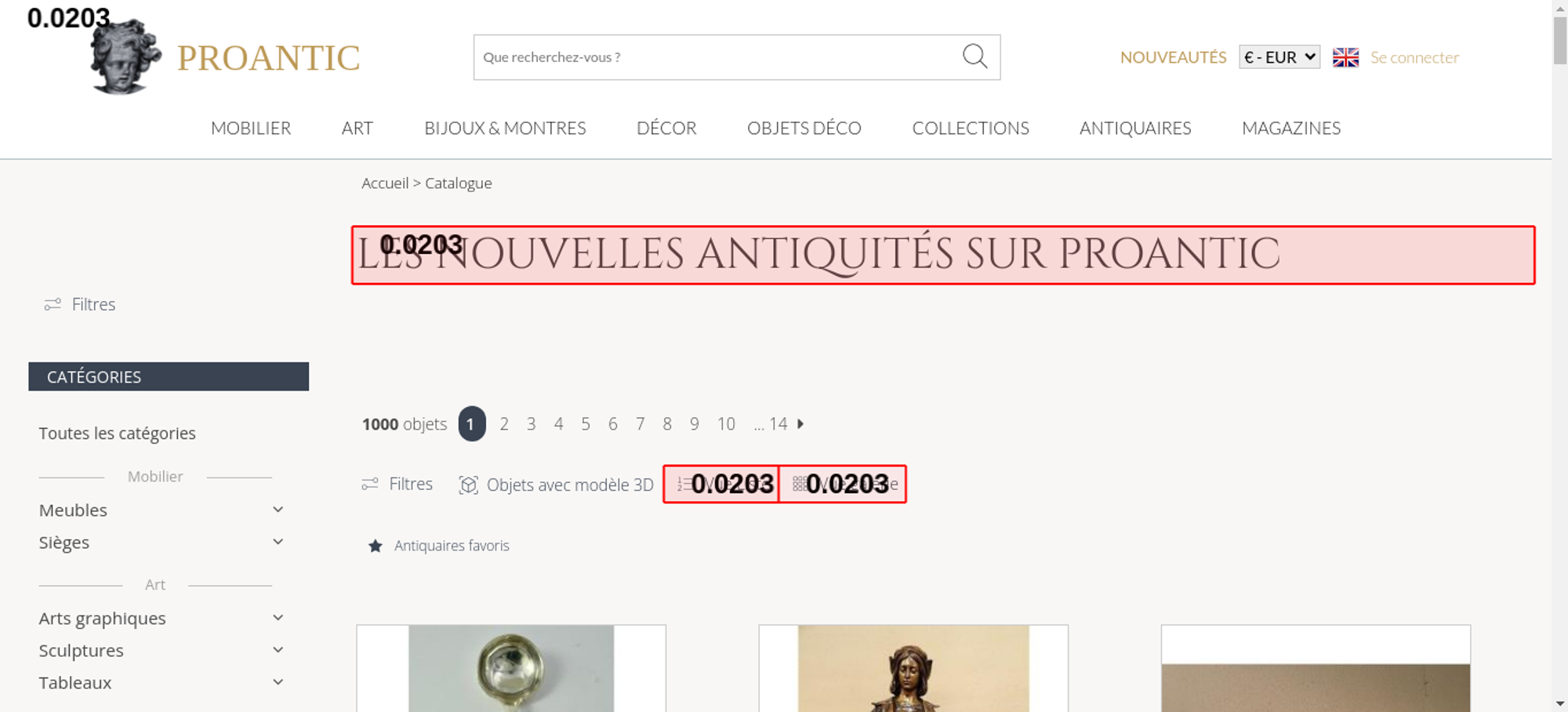Image resolution: width=1568 pixels, height=712 pixels.
Task: Open the BIJOUX & MONTRES menu
Action: [x=505, y=128]
